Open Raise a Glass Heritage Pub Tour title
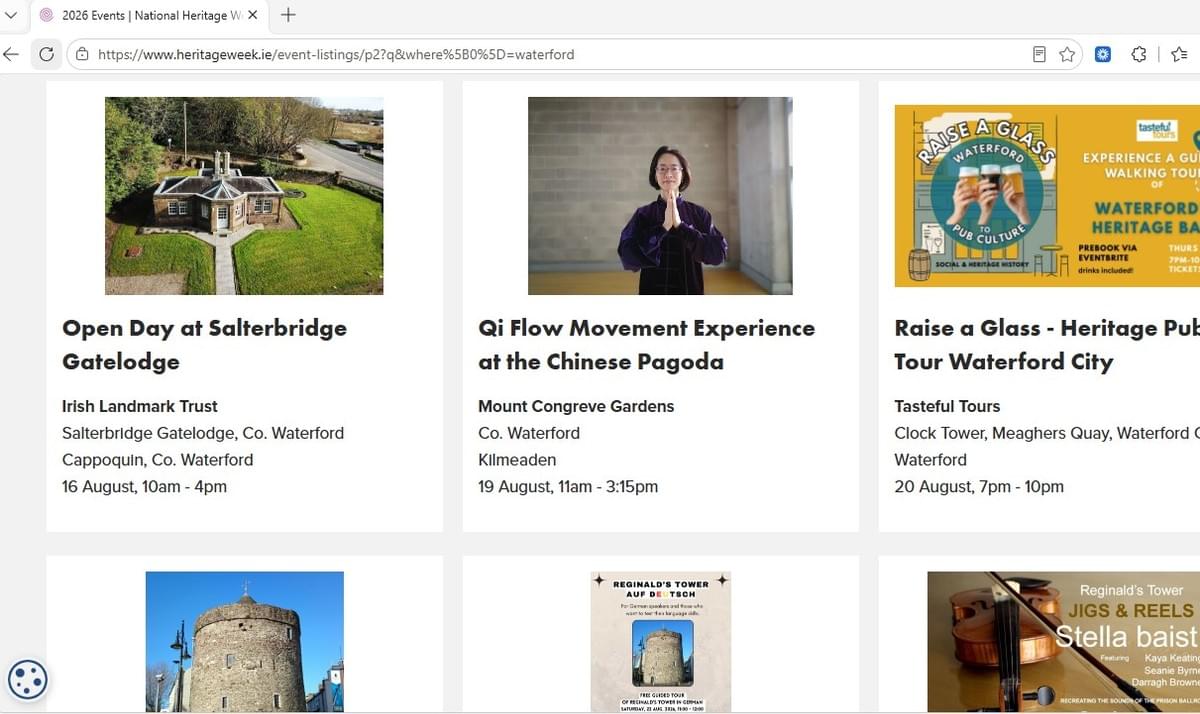 [x=1047, y=345]
